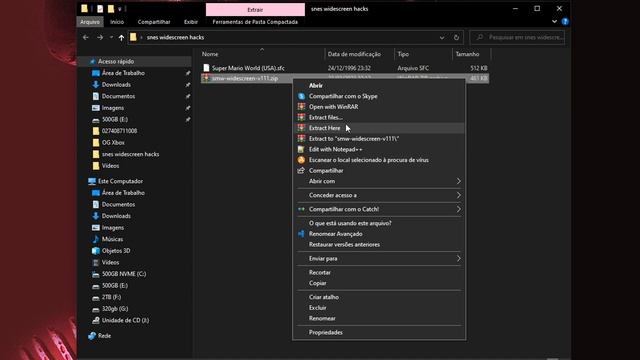
Task: Switch to the Compartilhar ribbon tab
Action: tap(154, 22)
